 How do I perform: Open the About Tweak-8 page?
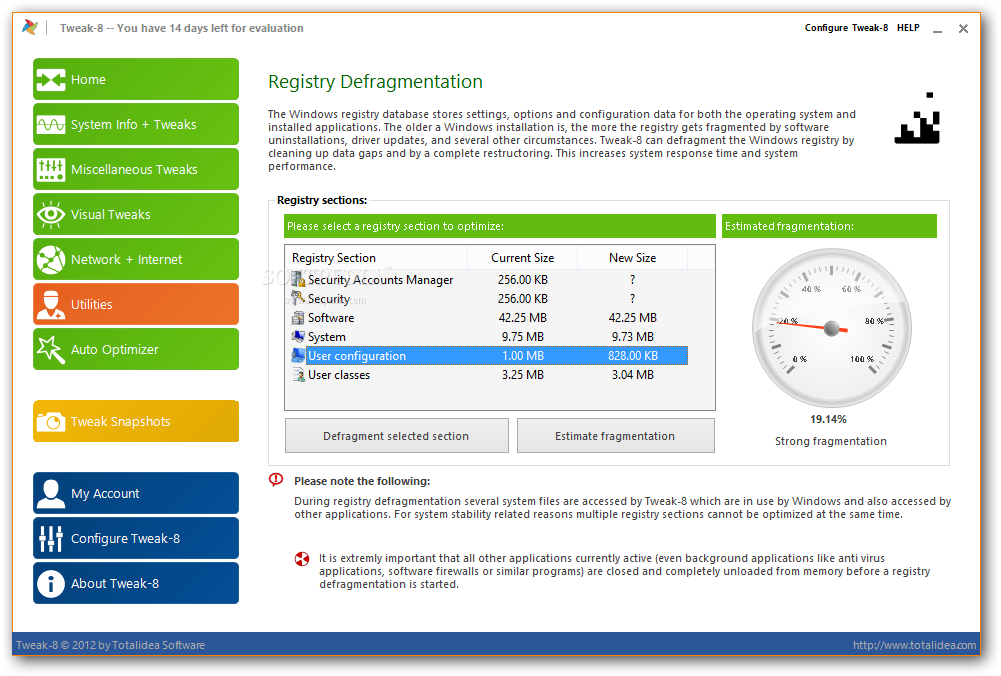click(136, 583)
